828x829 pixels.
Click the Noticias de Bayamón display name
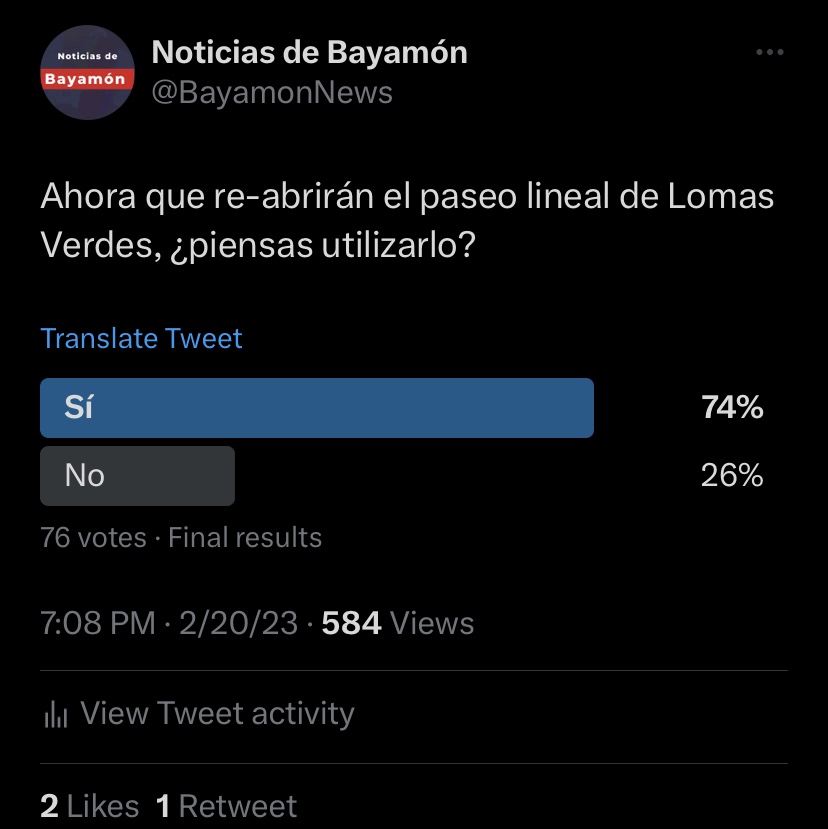pyautogui.click(x=309, y=53)
